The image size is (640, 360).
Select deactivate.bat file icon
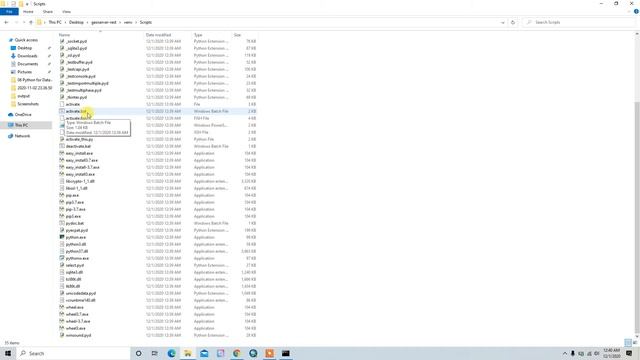[62, 146]
